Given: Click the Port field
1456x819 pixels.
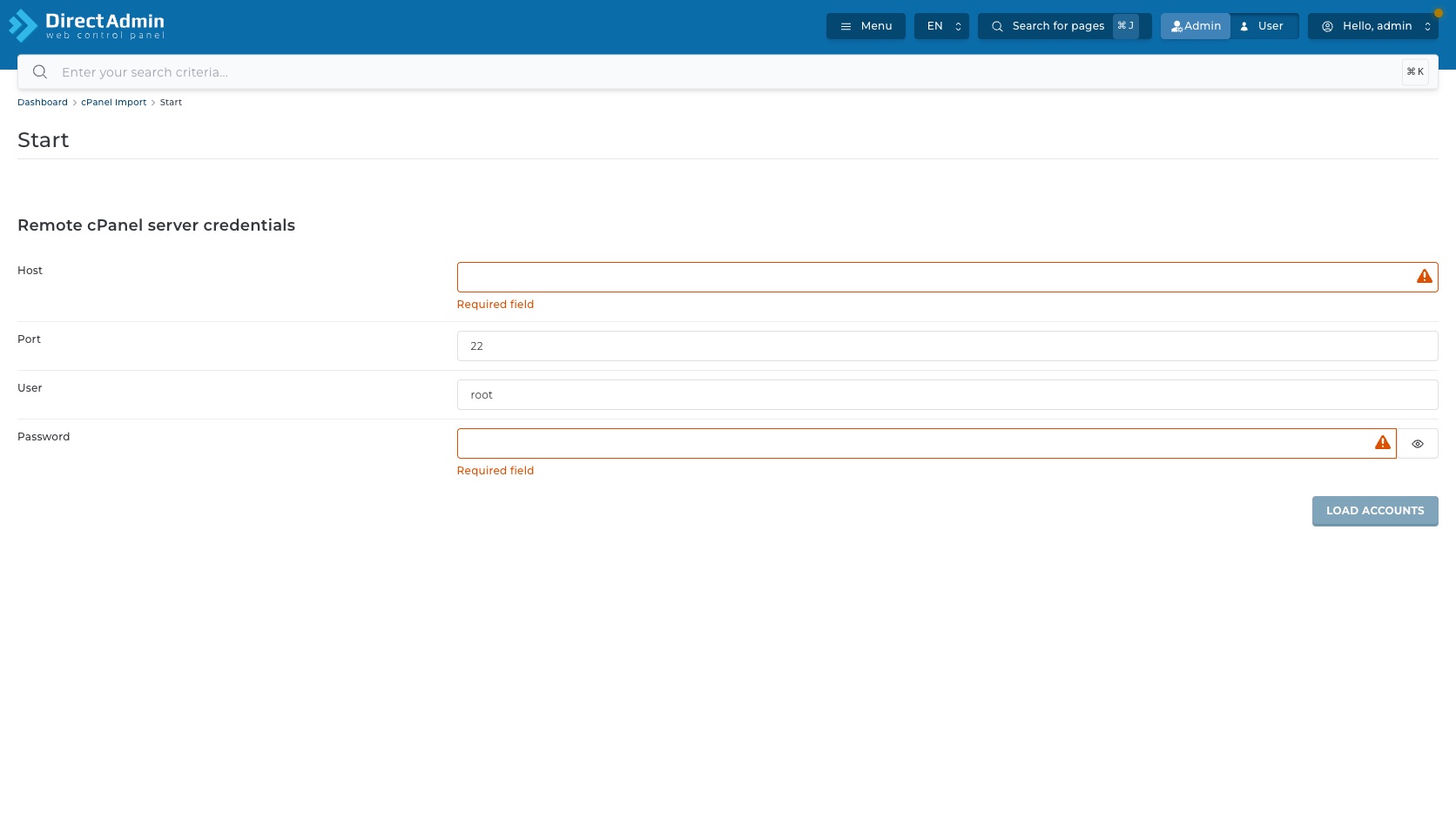Looking at the screenshot, I should click(947, 346).
